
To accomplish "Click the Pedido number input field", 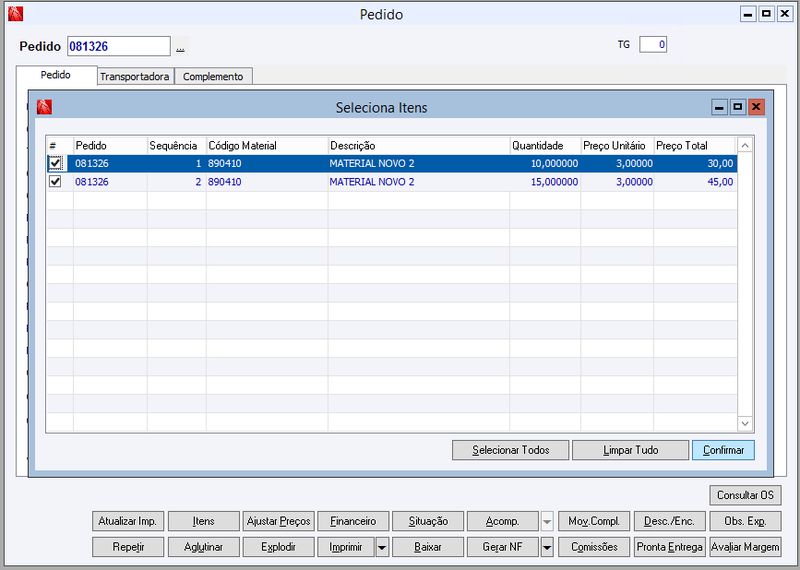I will click(x=119, y=46).
